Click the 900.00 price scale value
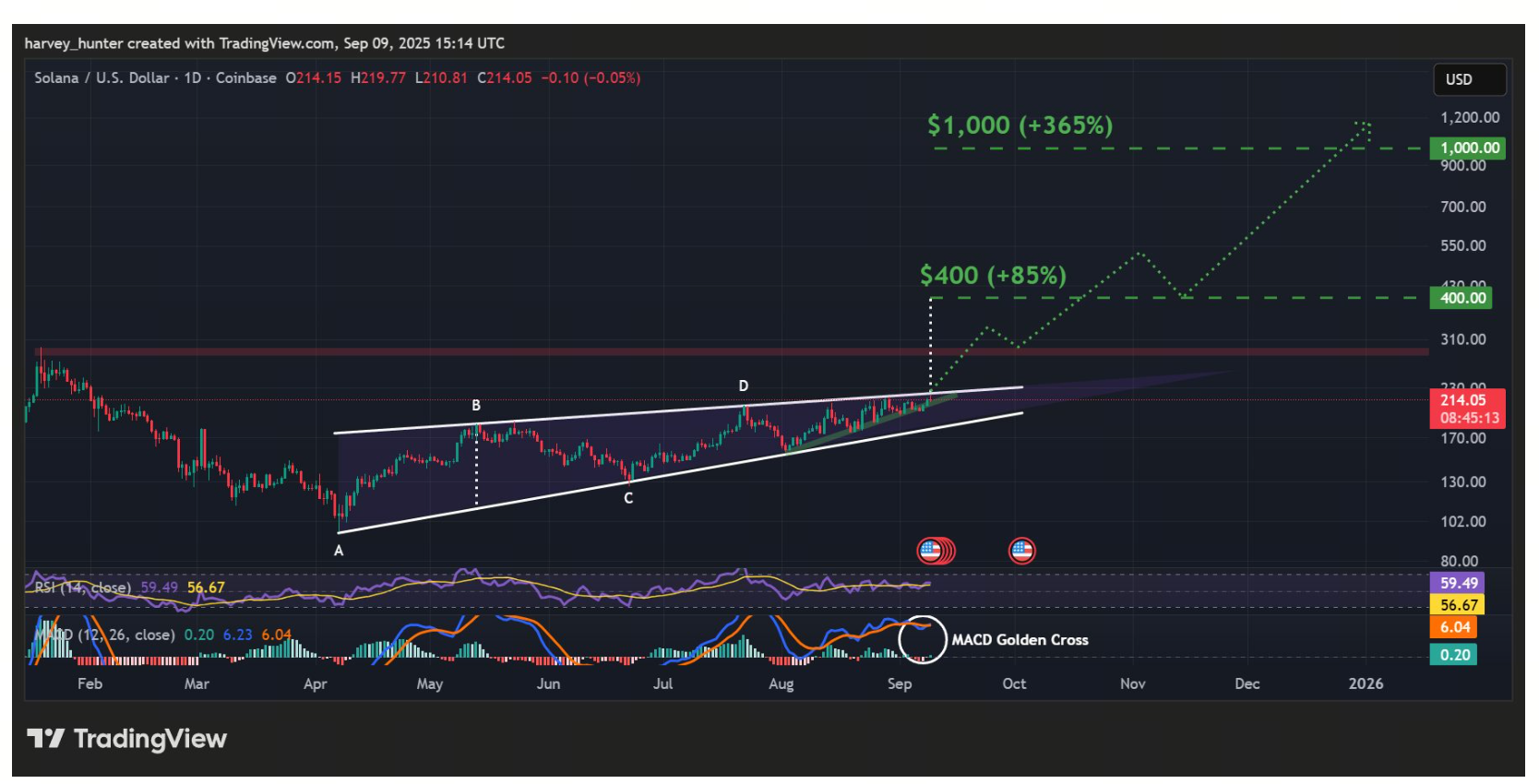Viewport: 1539px width, 784px height. 1463,165
